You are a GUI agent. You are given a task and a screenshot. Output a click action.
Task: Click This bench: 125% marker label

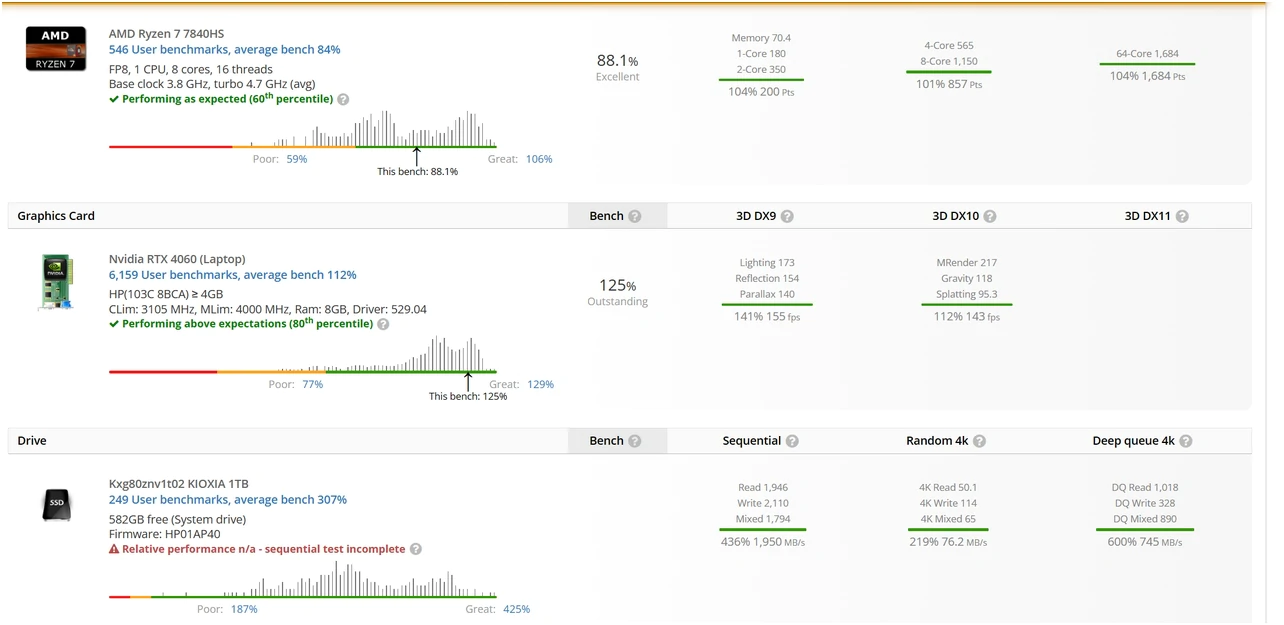tap(468, 397)
